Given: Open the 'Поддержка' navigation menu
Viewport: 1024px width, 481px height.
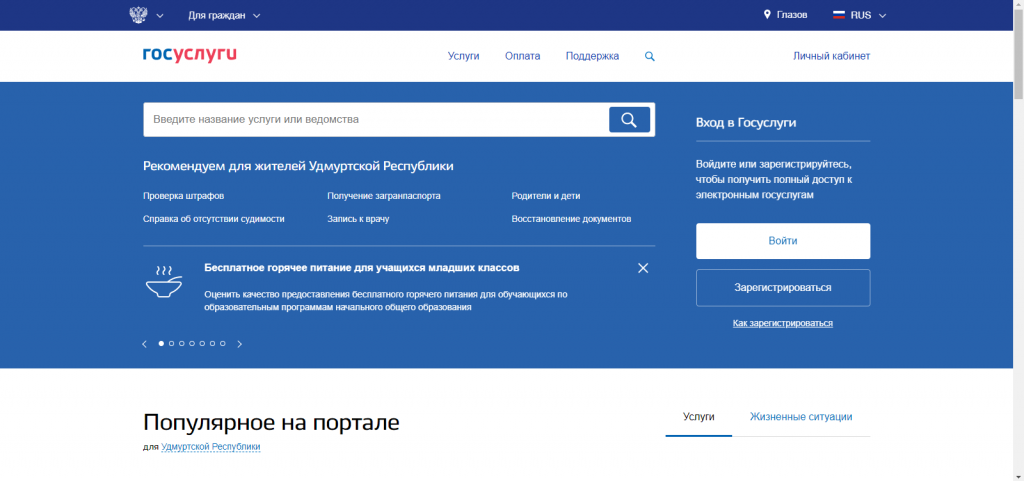Looking at the screenshot, I should coord(592,56).
